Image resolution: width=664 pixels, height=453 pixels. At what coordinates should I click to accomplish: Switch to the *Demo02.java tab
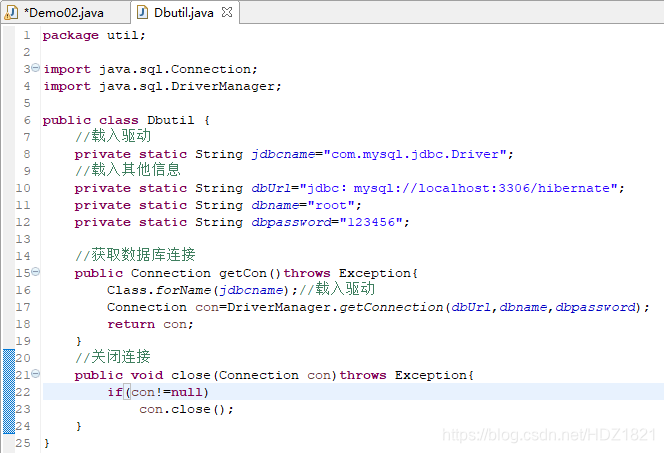tap(64, 13)
